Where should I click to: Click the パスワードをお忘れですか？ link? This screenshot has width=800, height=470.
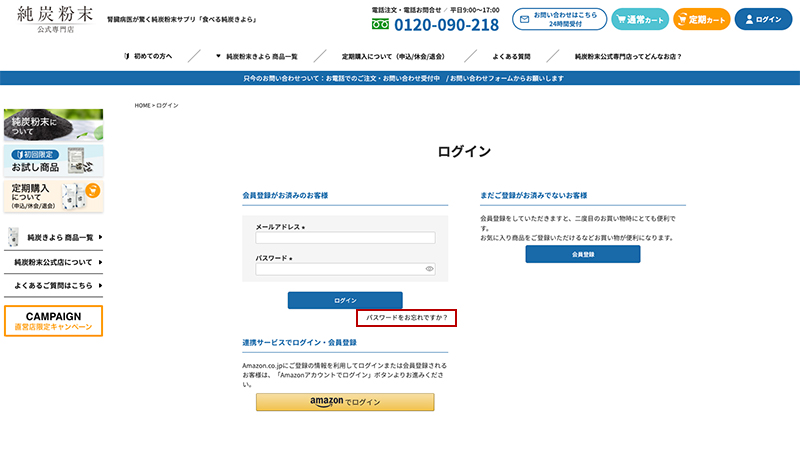[x=406, y=317]
